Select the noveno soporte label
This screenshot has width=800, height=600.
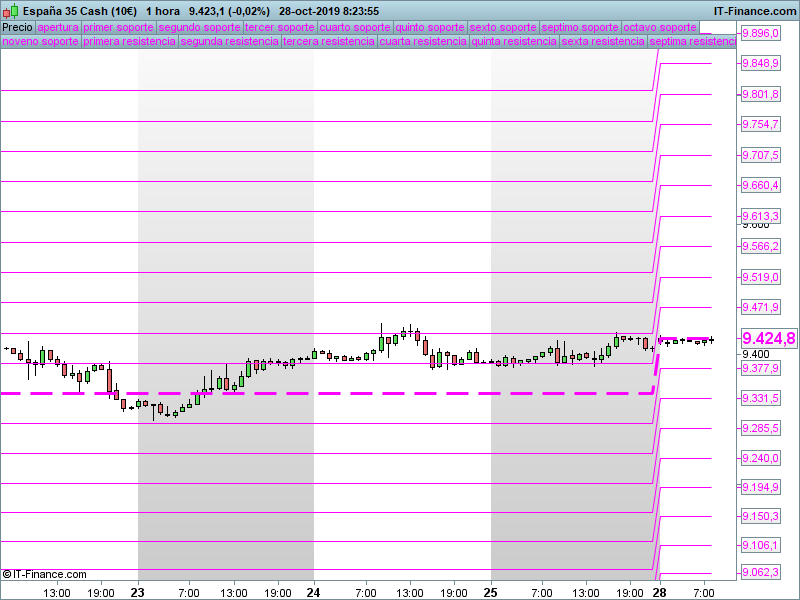(x=40, y=41)
